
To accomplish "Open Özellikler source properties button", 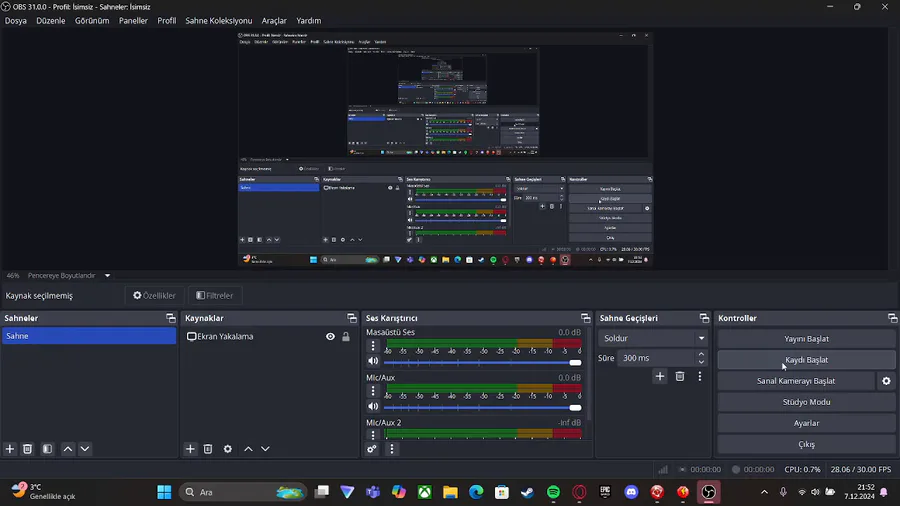I will tap(154, 295).
